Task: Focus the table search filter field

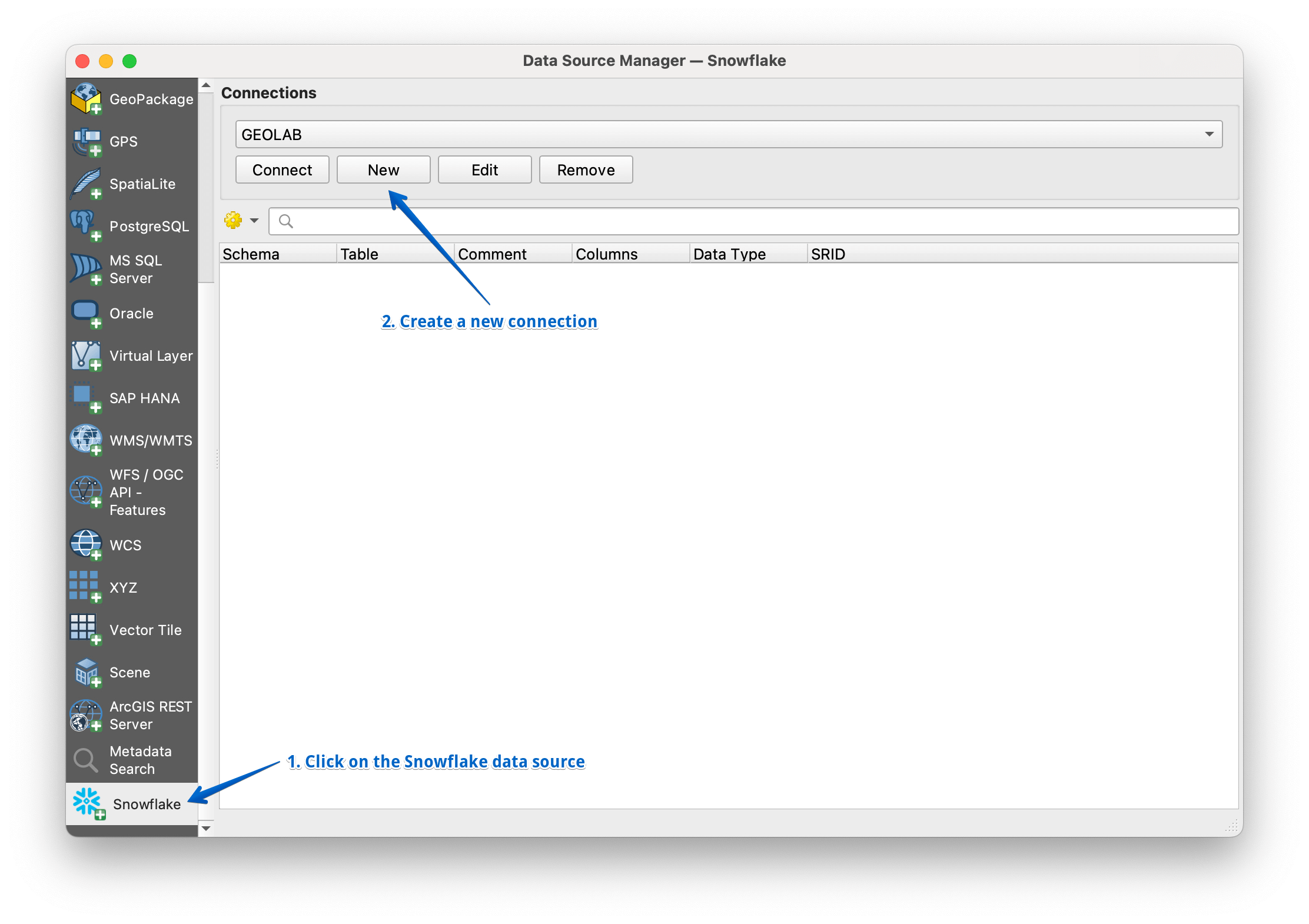Action: pyautogui.click(x=754, y=221)
